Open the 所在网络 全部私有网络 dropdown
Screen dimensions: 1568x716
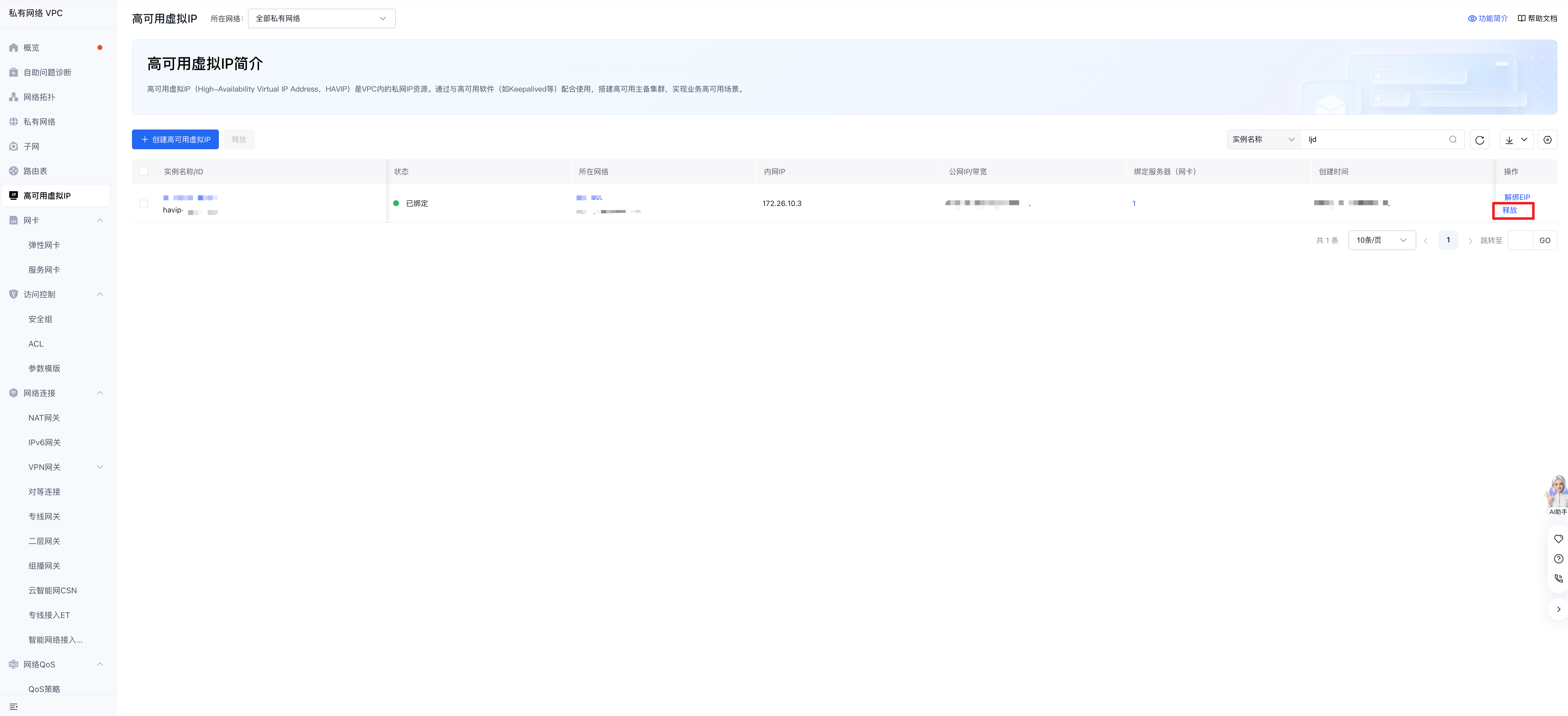[321, 18]
